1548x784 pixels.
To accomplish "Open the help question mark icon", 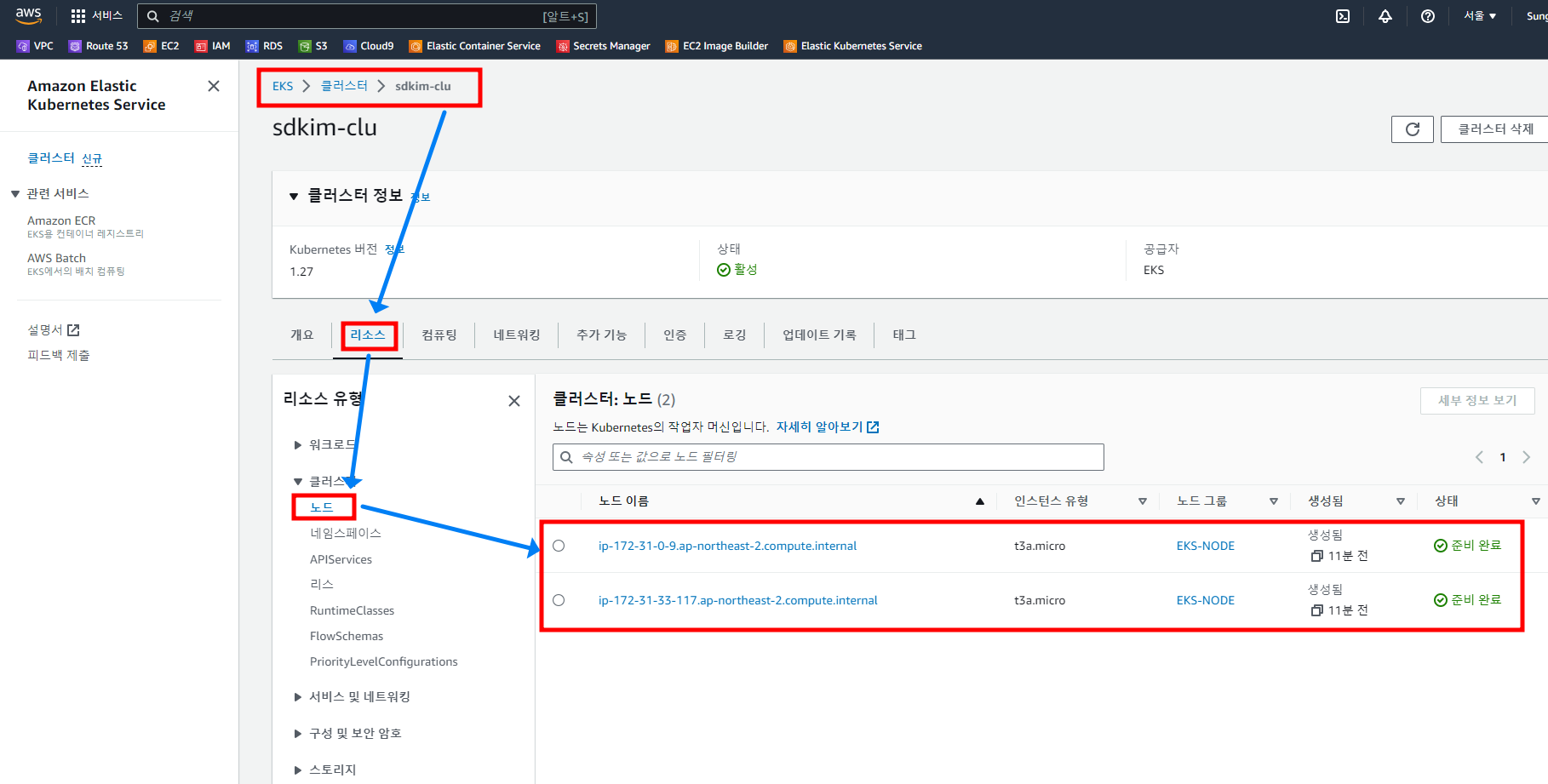I will (1428, 16).
